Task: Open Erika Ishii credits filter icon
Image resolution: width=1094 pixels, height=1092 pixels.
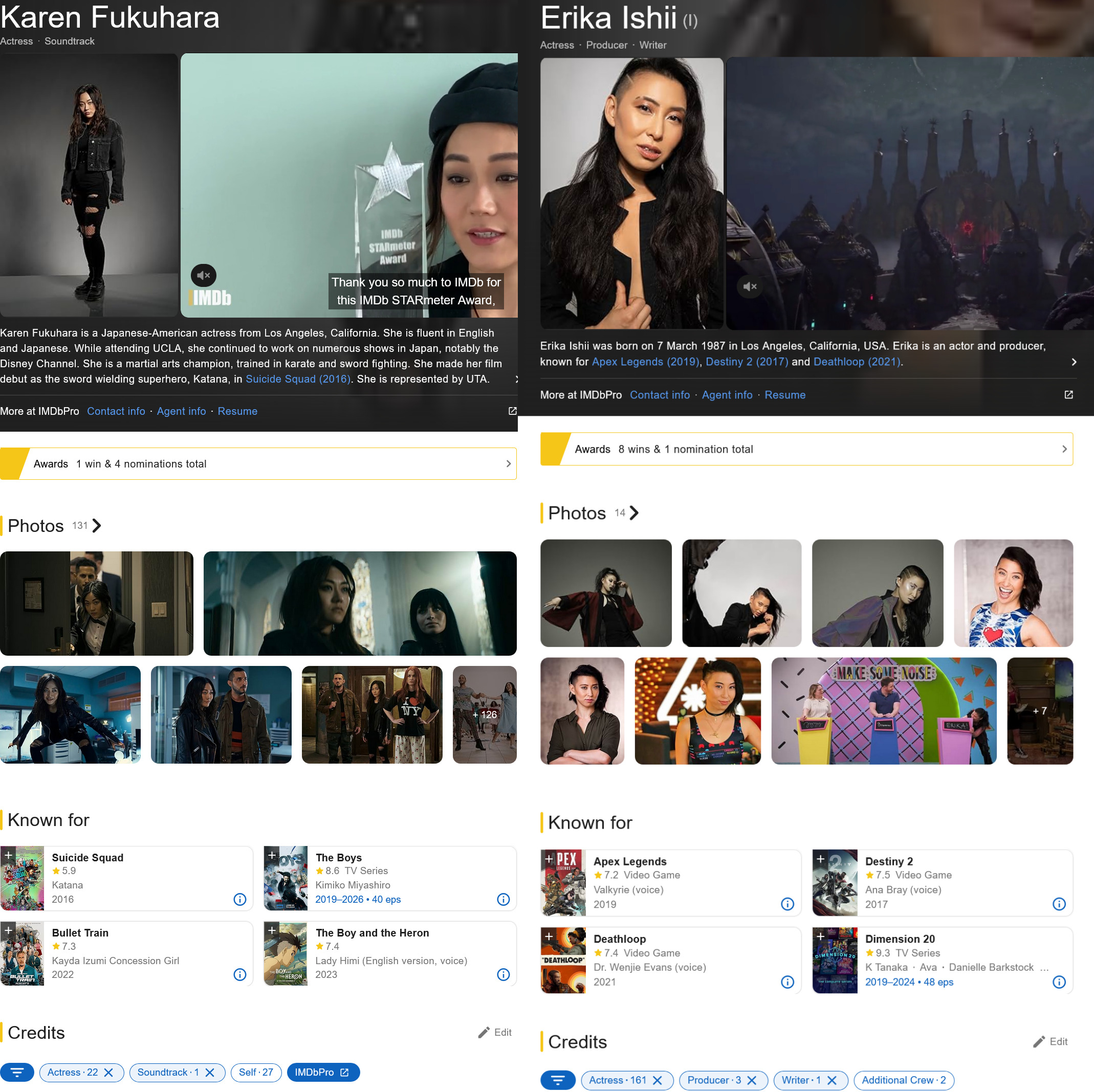Action: tap(558, 1080)
